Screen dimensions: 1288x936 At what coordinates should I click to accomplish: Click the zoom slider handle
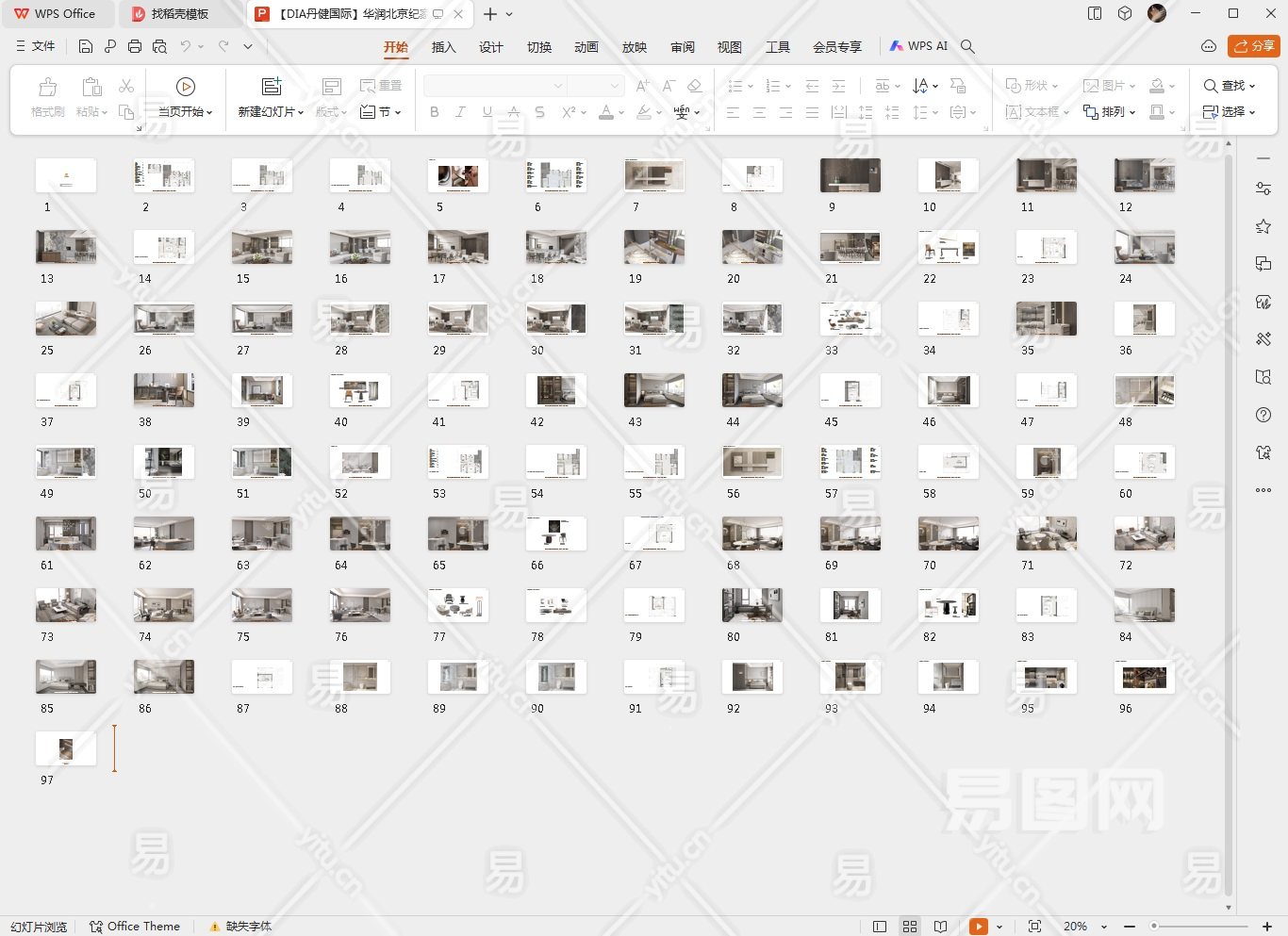pos(1153,927)
